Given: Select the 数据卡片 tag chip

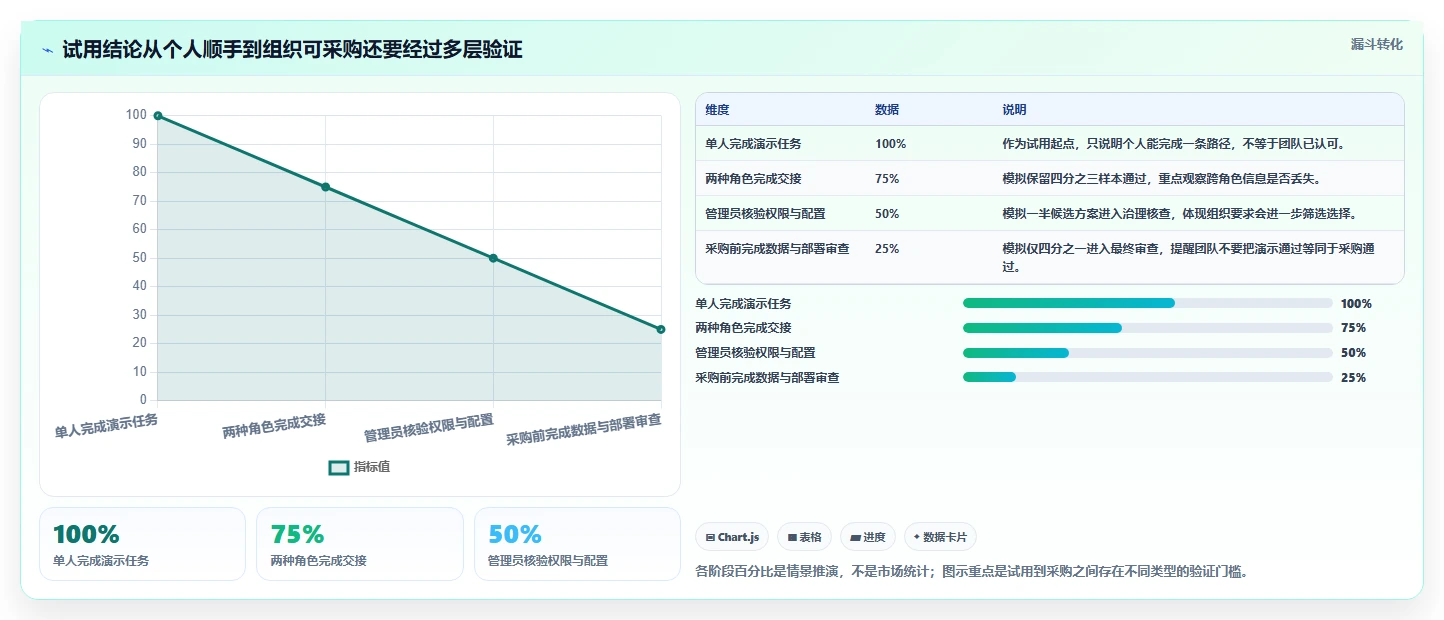Looking at the screenshot, I should [940, 537].
